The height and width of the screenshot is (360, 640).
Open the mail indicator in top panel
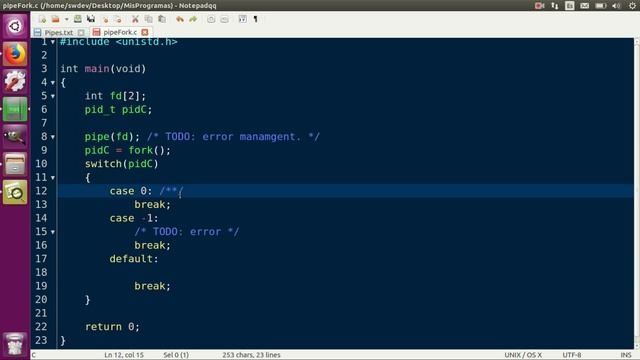point(585,5)
